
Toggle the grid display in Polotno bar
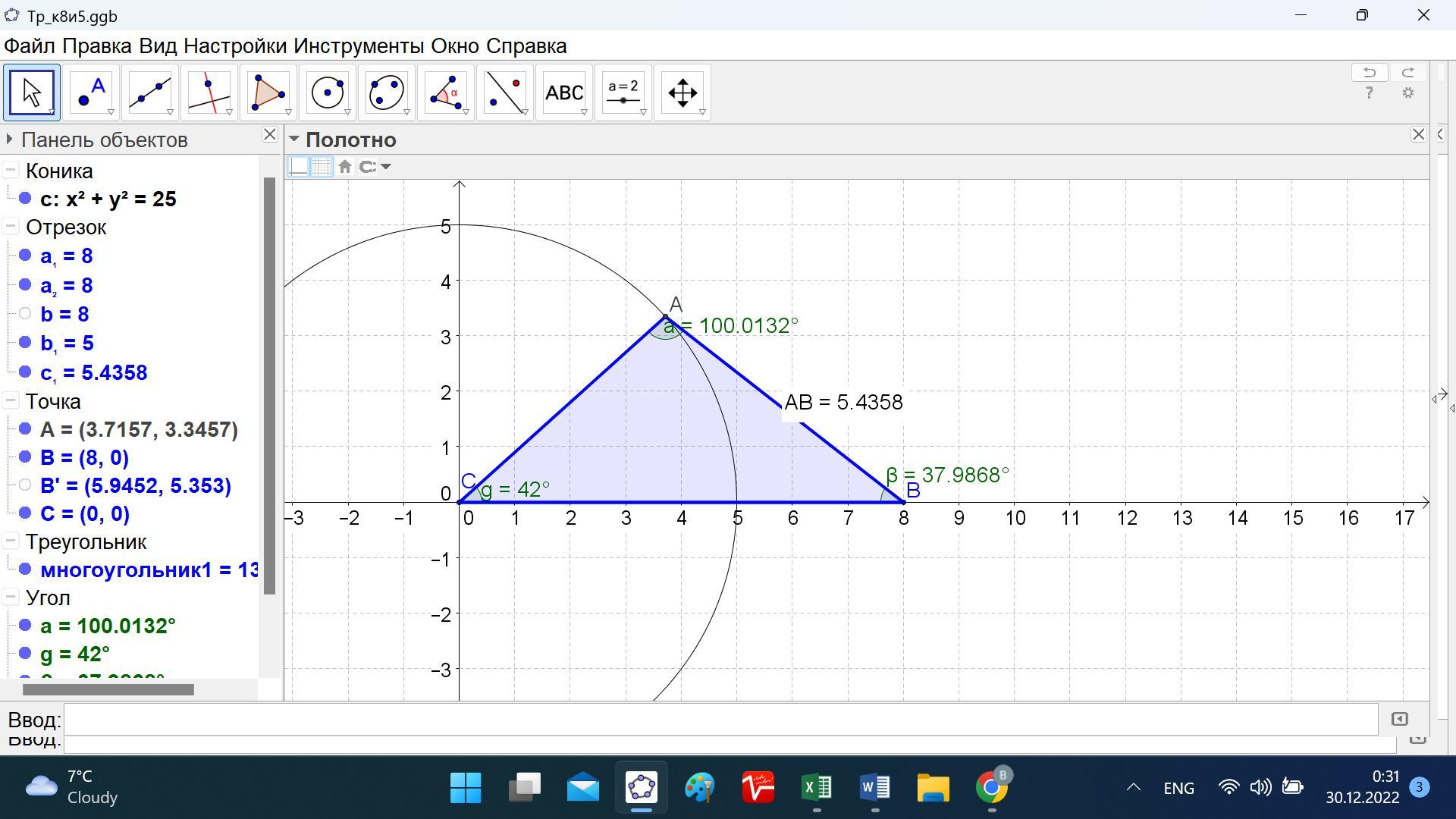322,167
